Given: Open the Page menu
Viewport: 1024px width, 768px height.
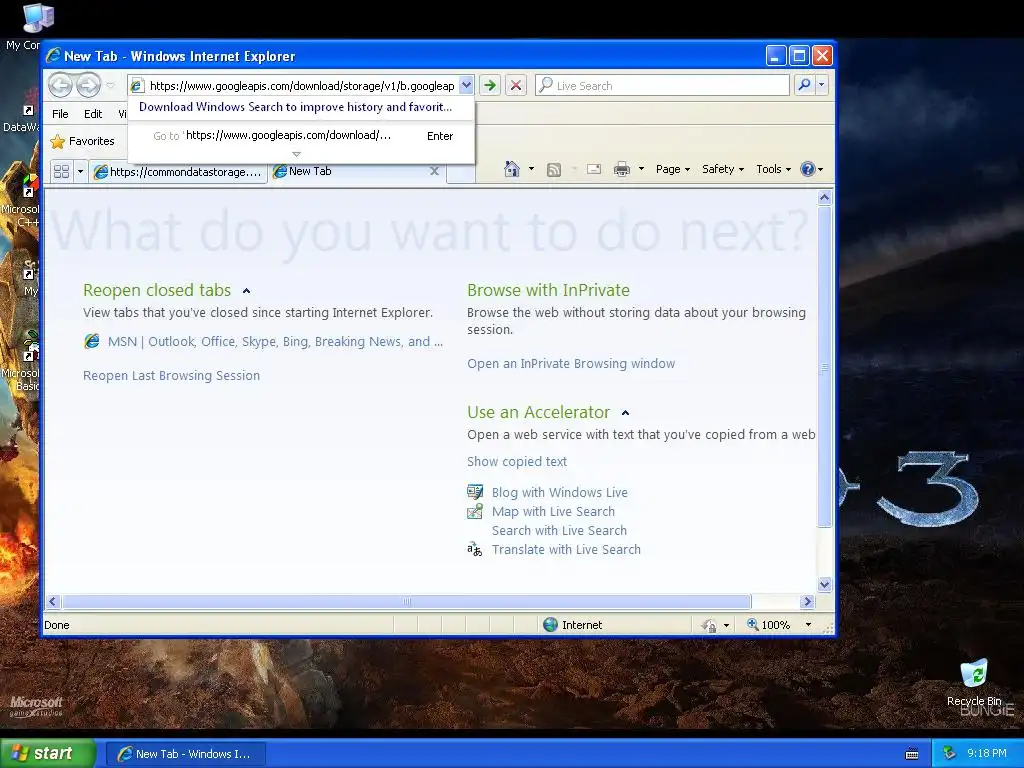Looking at the screenshot, I should tap(673, 169).
